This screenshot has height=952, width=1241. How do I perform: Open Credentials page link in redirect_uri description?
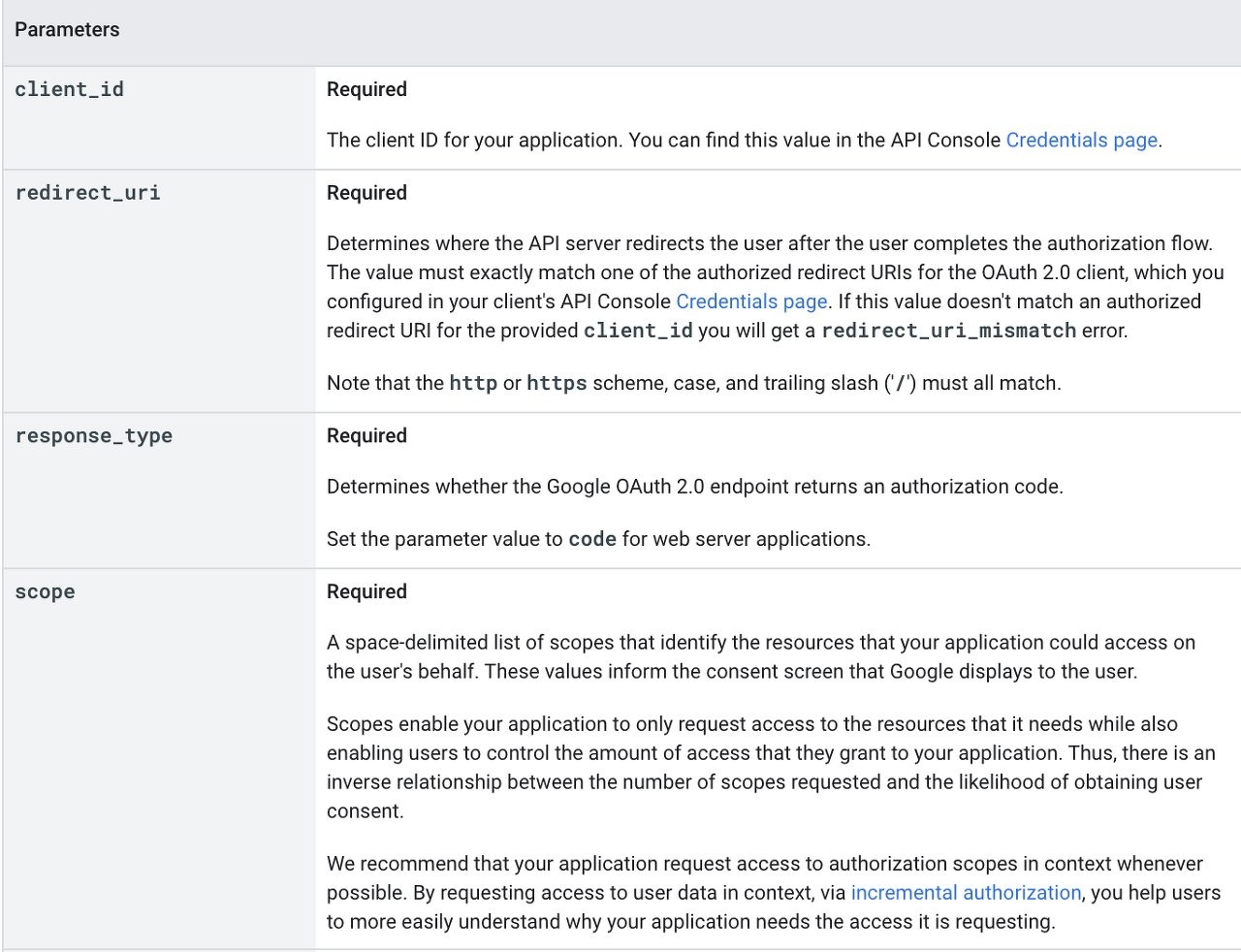click(751, 301)
